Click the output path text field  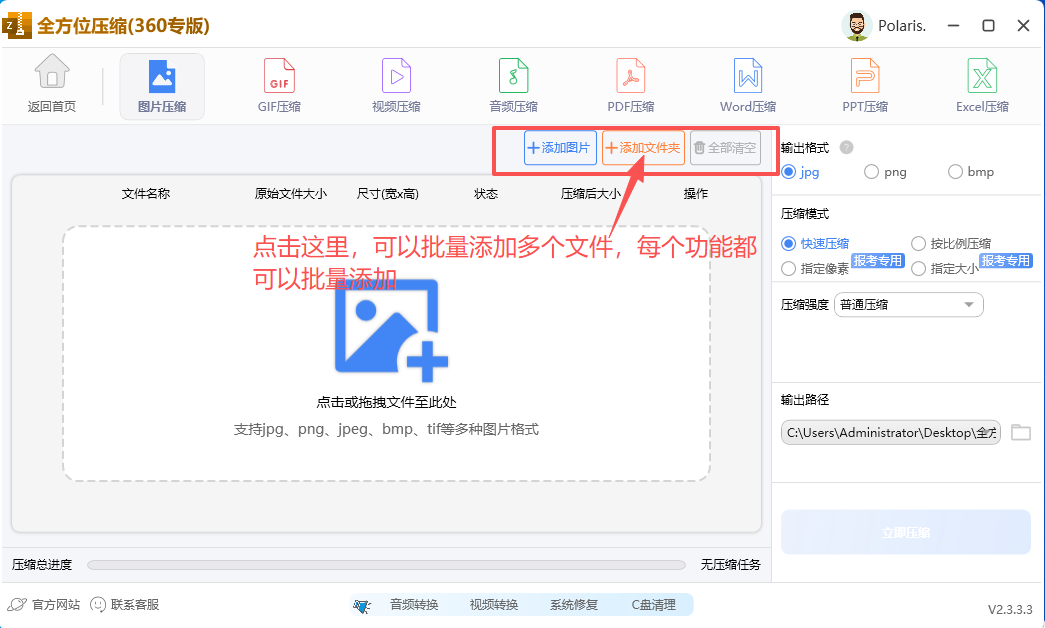pos(890,433)
